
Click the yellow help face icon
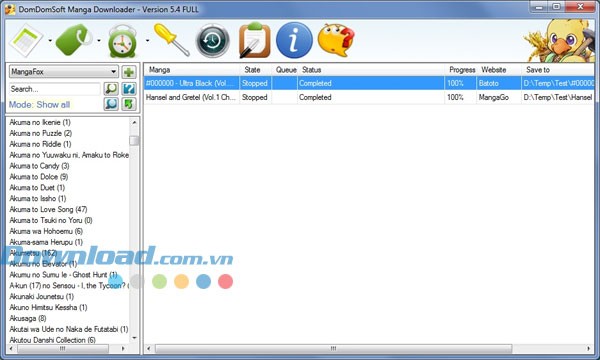(336, 40)
